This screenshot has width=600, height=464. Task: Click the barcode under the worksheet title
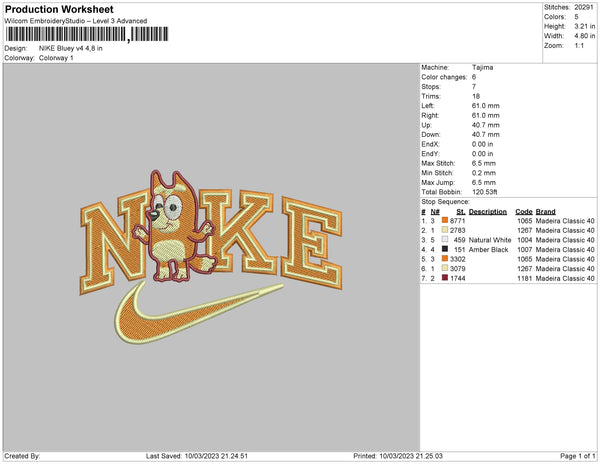(x=87, y=34)
